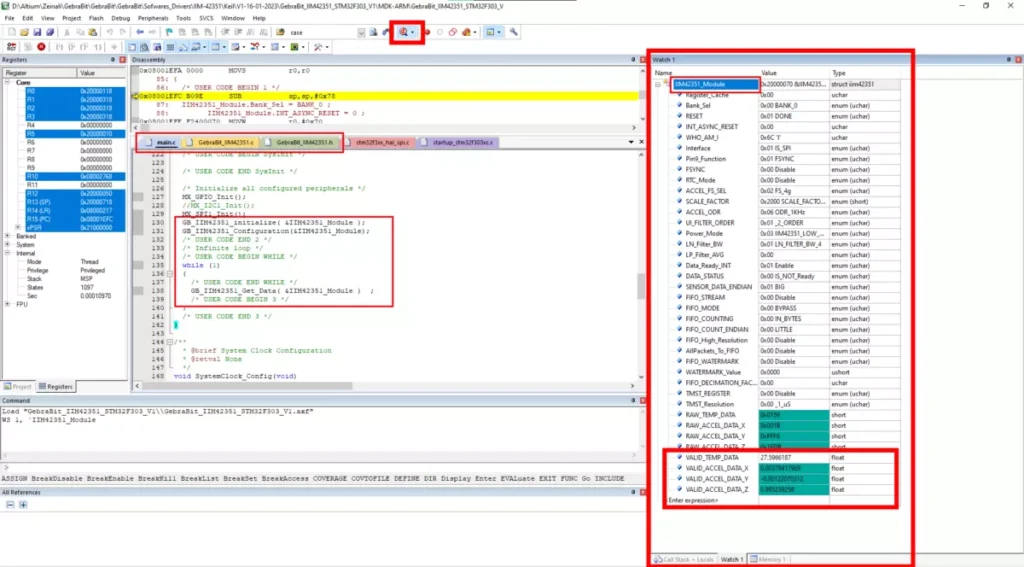Click the Reset CPU toolbar icon
The image size is (1024, 567).
(x=11, y=47)
